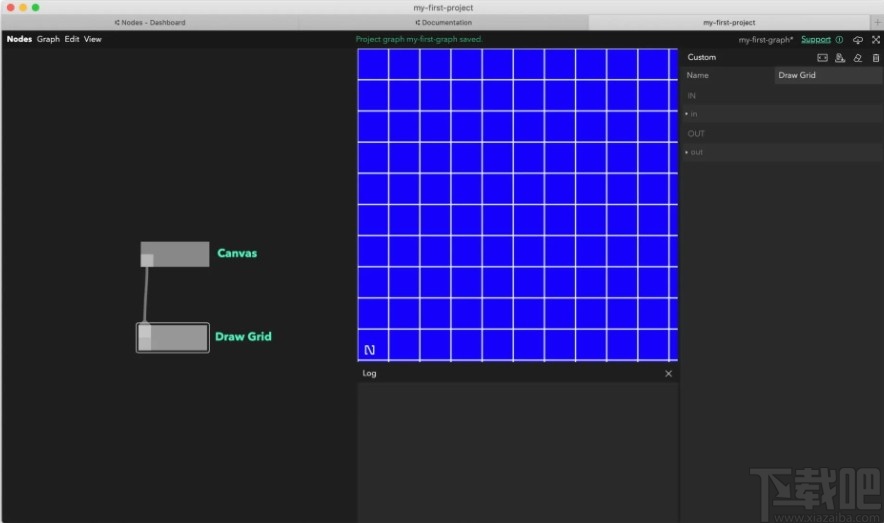
Task: Click the Custom inspector heading
Action: 701,57
